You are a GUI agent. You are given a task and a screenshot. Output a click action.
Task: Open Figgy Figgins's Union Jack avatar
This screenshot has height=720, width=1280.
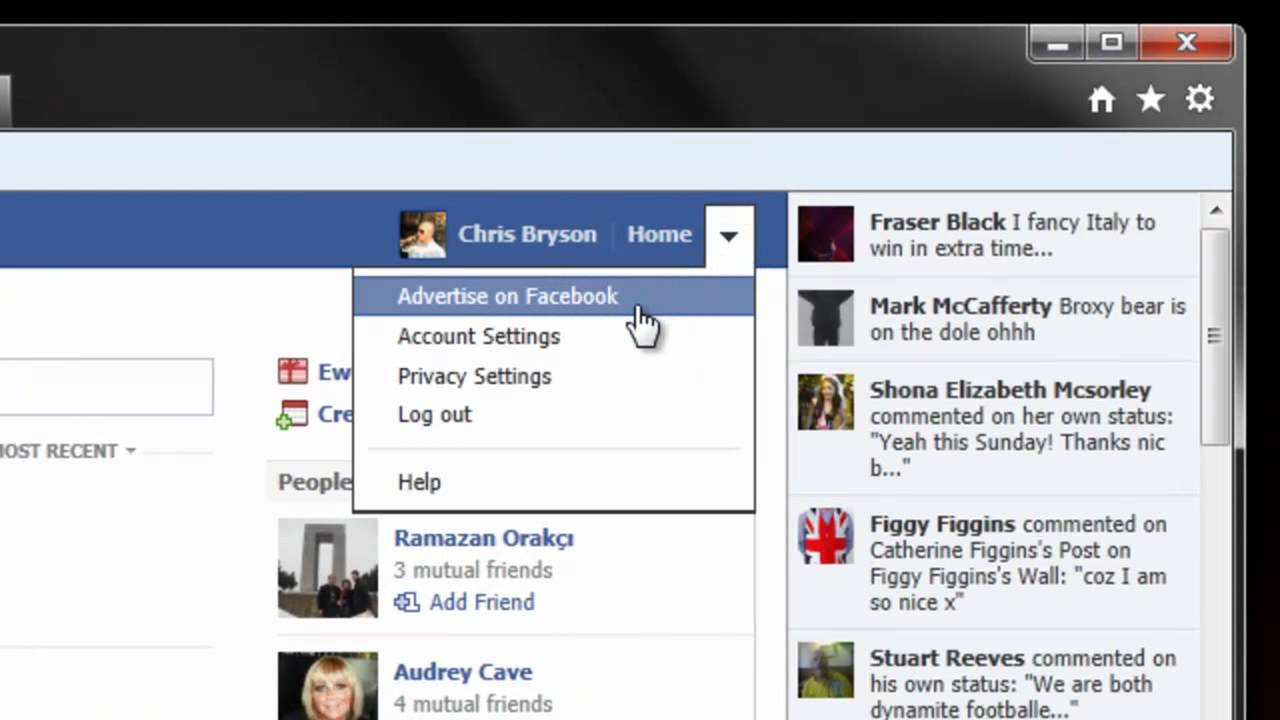click(x=826, y=536)
